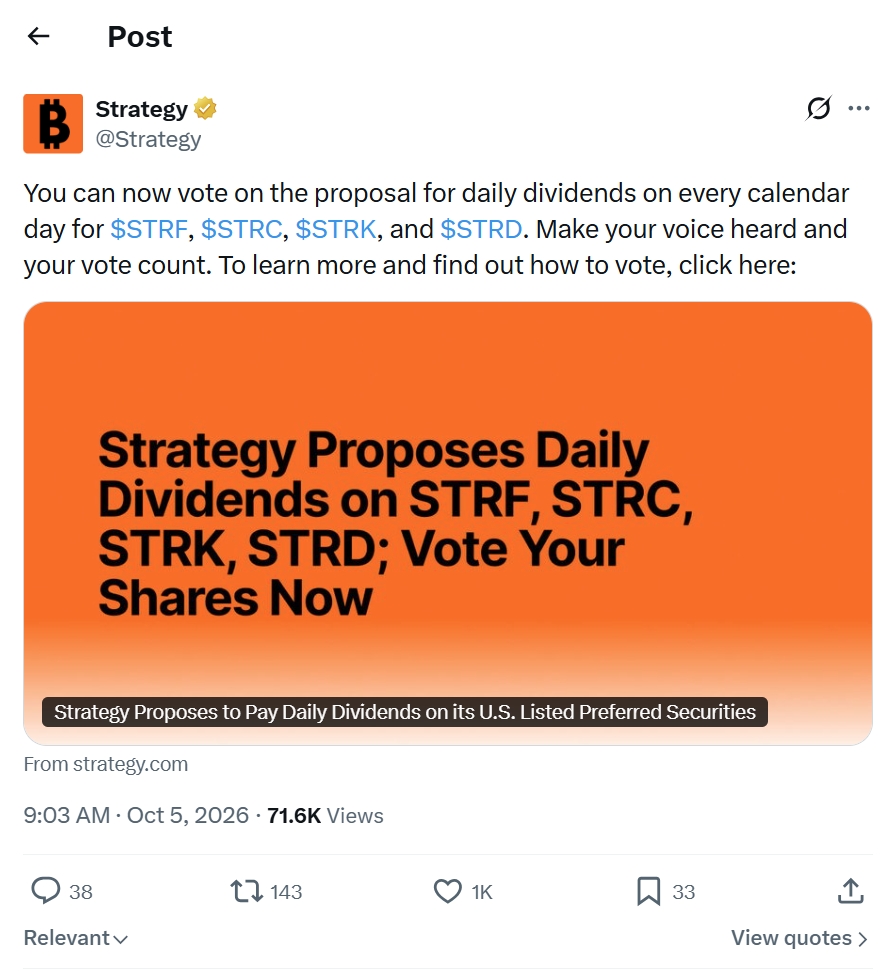Click the gold verified badge
The width and height of the screenshot is (889, 972).
pos(205,108)
